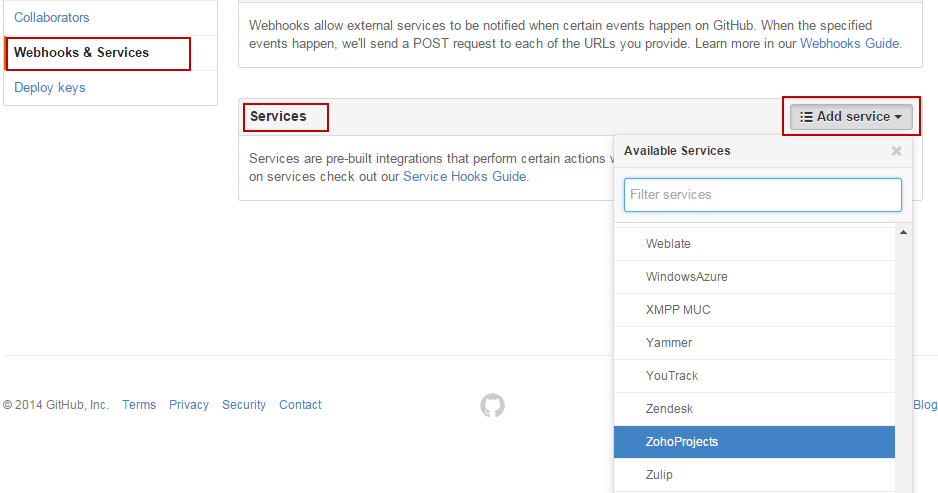Open Collaborators settings tab
Image resolution: width=938 pixels, height=493 pixels.
point(52,18)
